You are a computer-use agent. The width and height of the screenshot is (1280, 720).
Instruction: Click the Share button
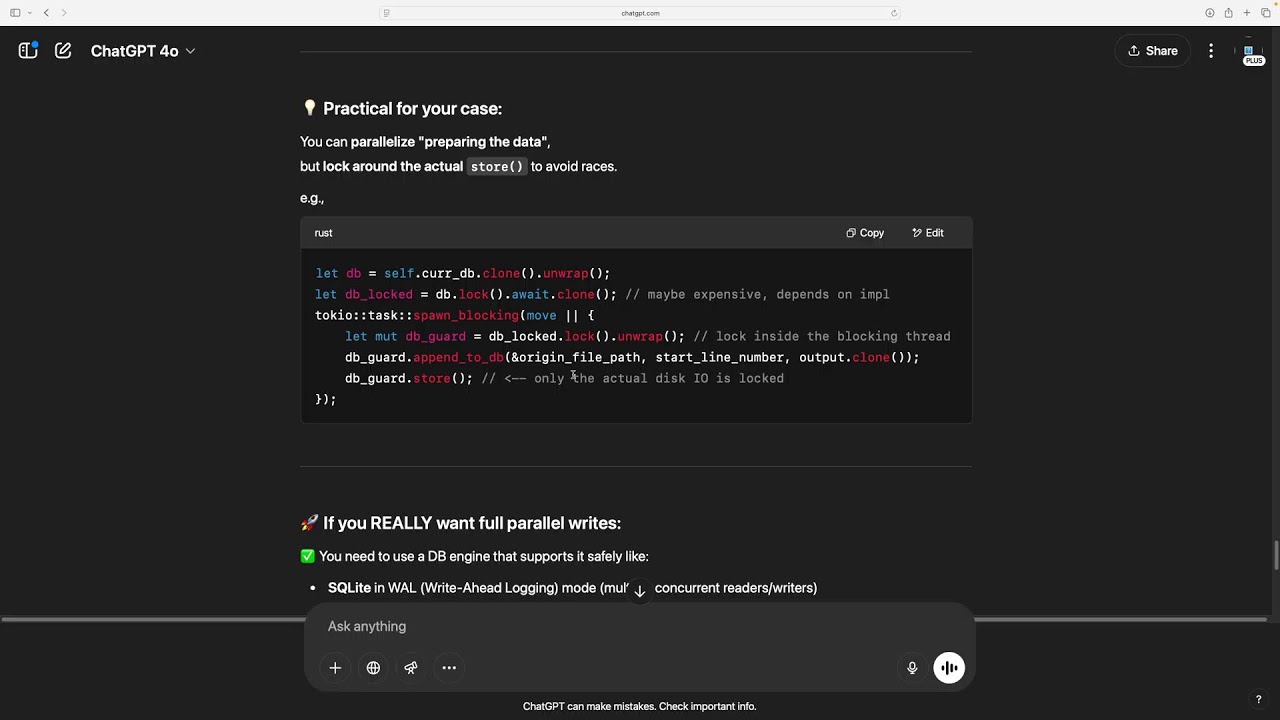(x=1152, y=51)
